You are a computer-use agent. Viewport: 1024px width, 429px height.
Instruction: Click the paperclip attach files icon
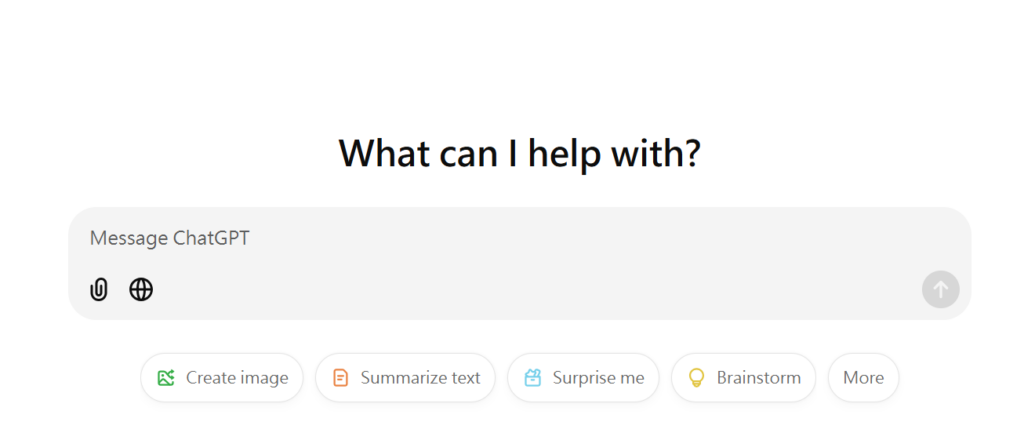click(x=99, y=289)
